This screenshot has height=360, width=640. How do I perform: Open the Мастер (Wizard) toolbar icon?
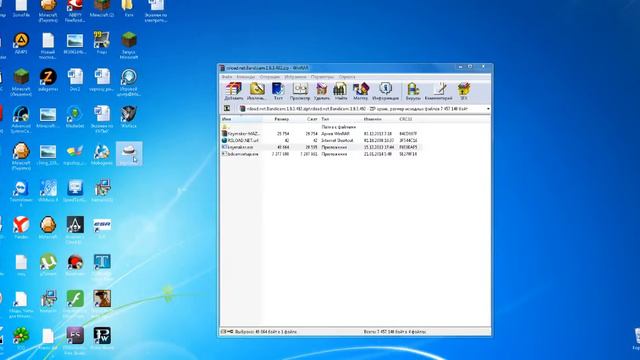click(360, 91)
